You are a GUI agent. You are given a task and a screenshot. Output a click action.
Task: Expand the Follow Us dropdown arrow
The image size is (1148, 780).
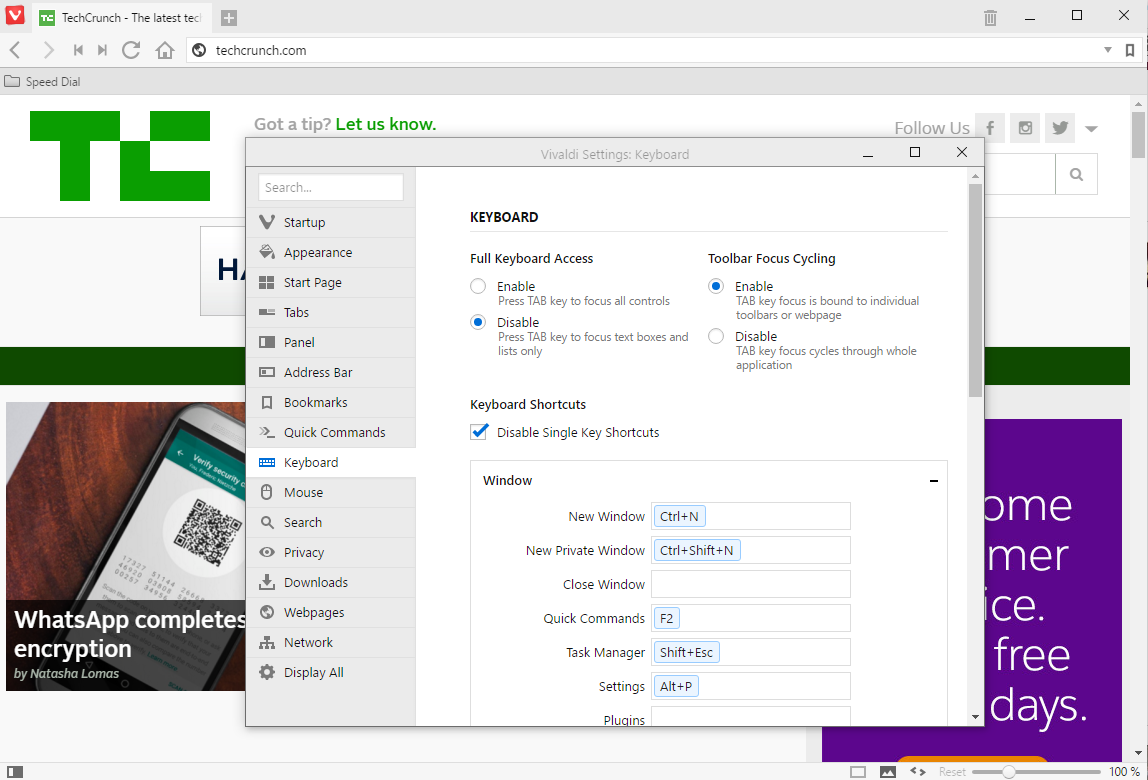[x=1091, y=129]
